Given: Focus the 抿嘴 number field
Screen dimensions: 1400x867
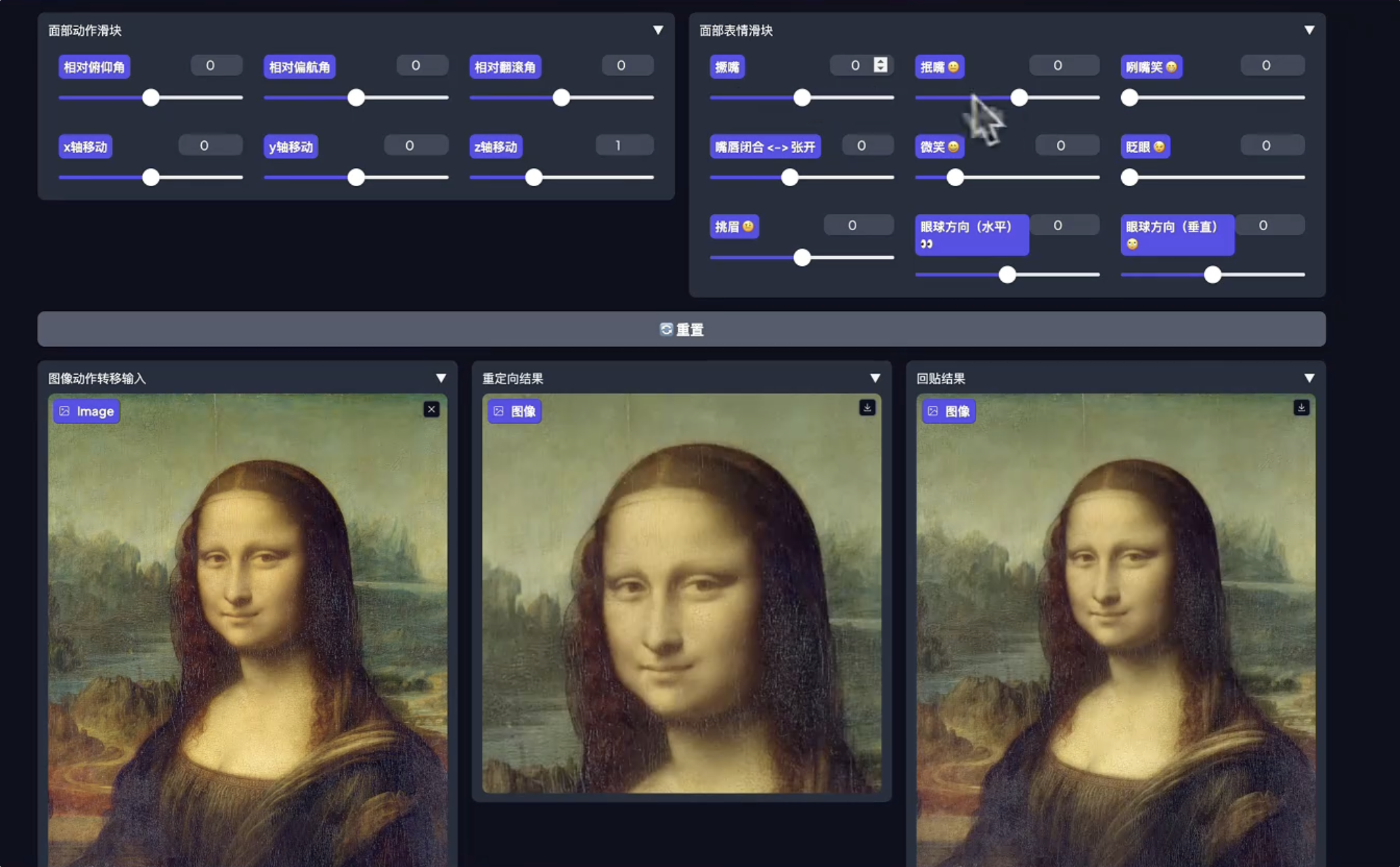Looking at the screenshot, I should [x=1064, y=66].
